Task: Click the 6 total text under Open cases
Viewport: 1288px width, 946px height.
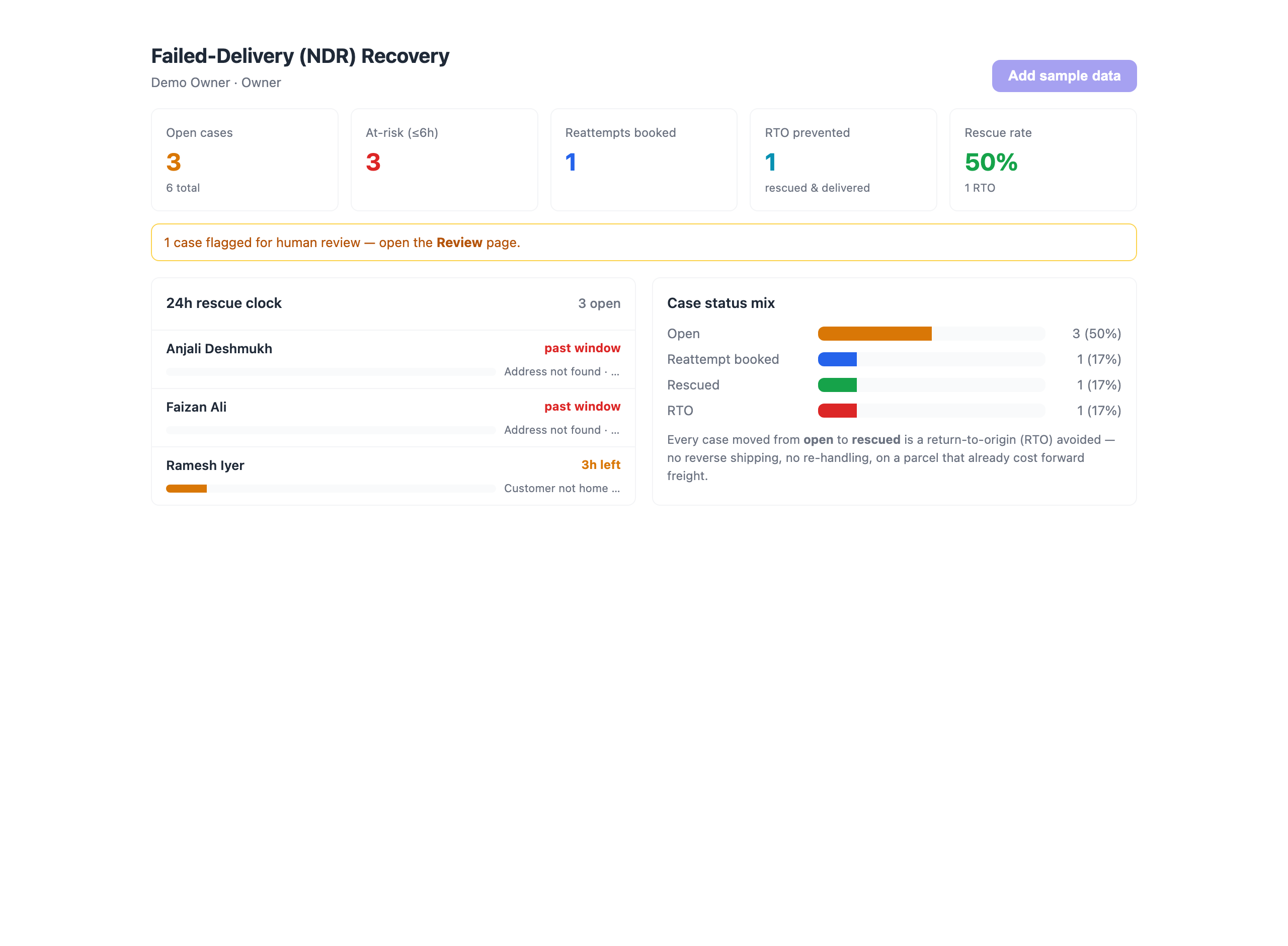Action: [x=183, y=188]
